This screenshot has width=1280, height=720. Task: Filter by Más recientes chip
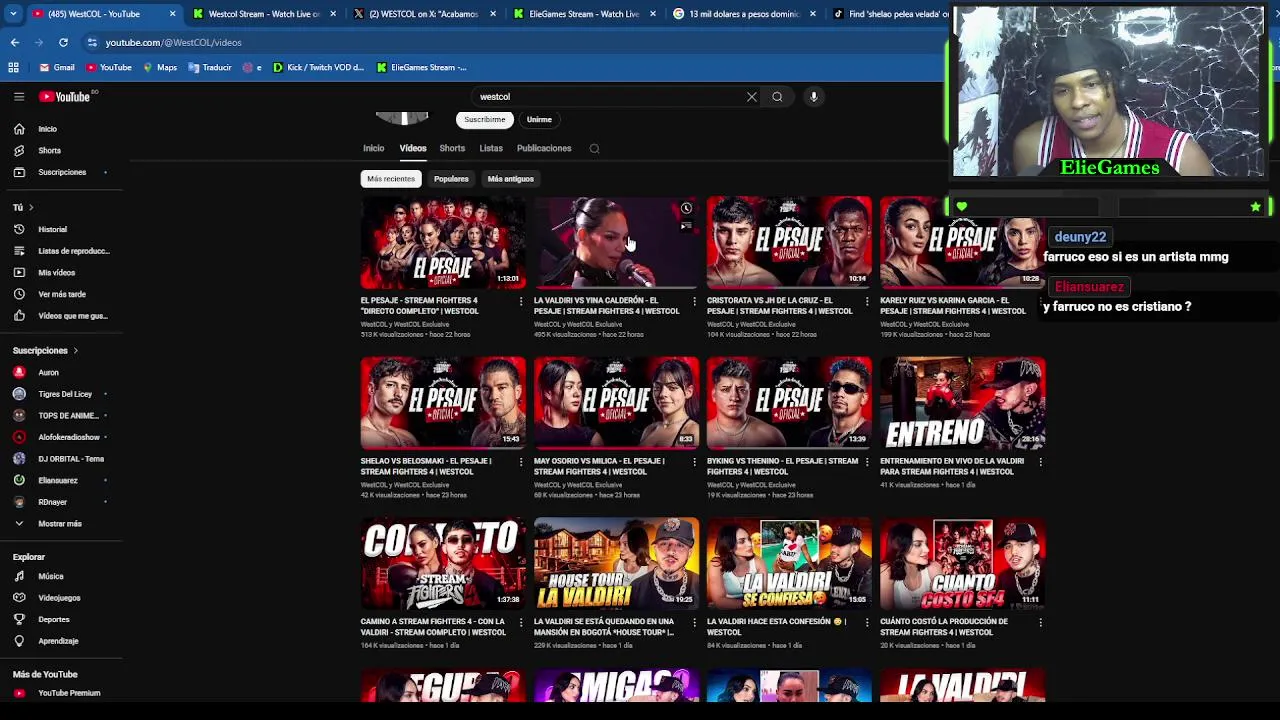click(x=391, y=179)
